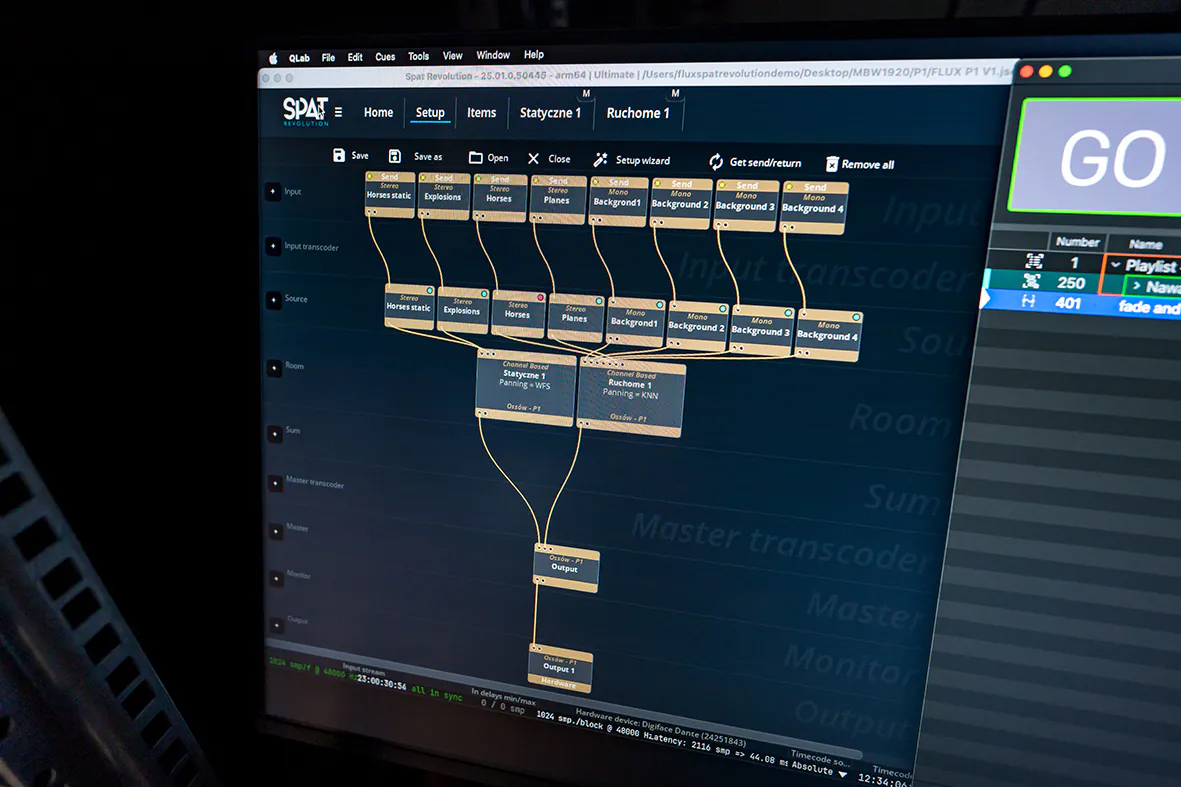Screen dimensions: 1181x787
Task: Collapse the Playlist group in QLab
Action: [1115, 265]
